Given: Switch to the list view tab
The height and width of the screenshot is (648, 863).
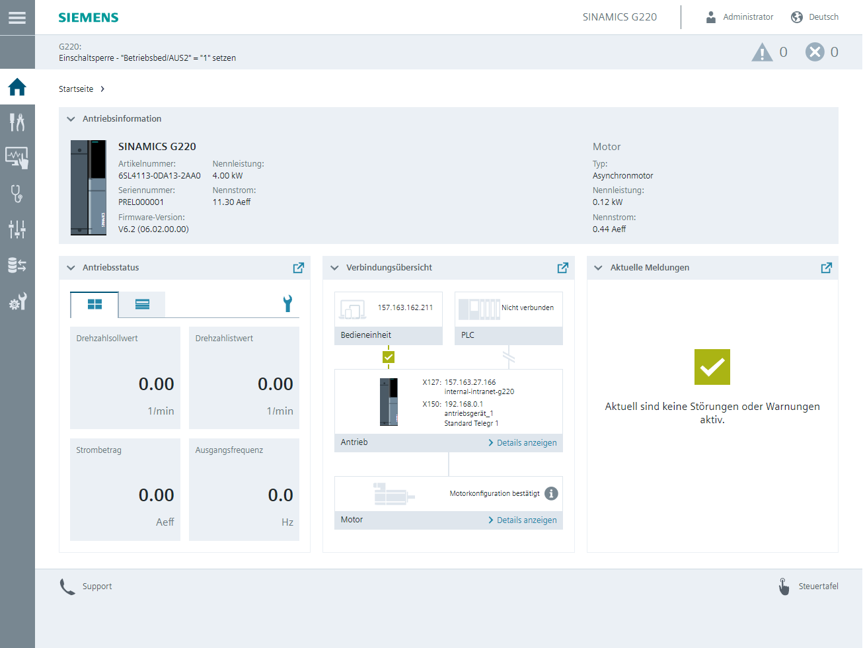Looking at the screenshot, I should coord(142,304).
